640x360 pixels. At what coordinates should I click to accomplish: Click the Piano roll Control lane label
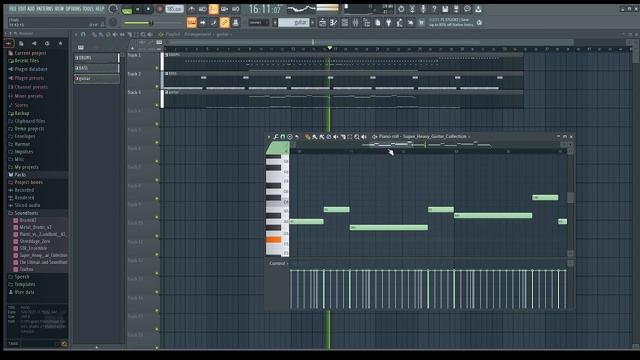point(277,263)
